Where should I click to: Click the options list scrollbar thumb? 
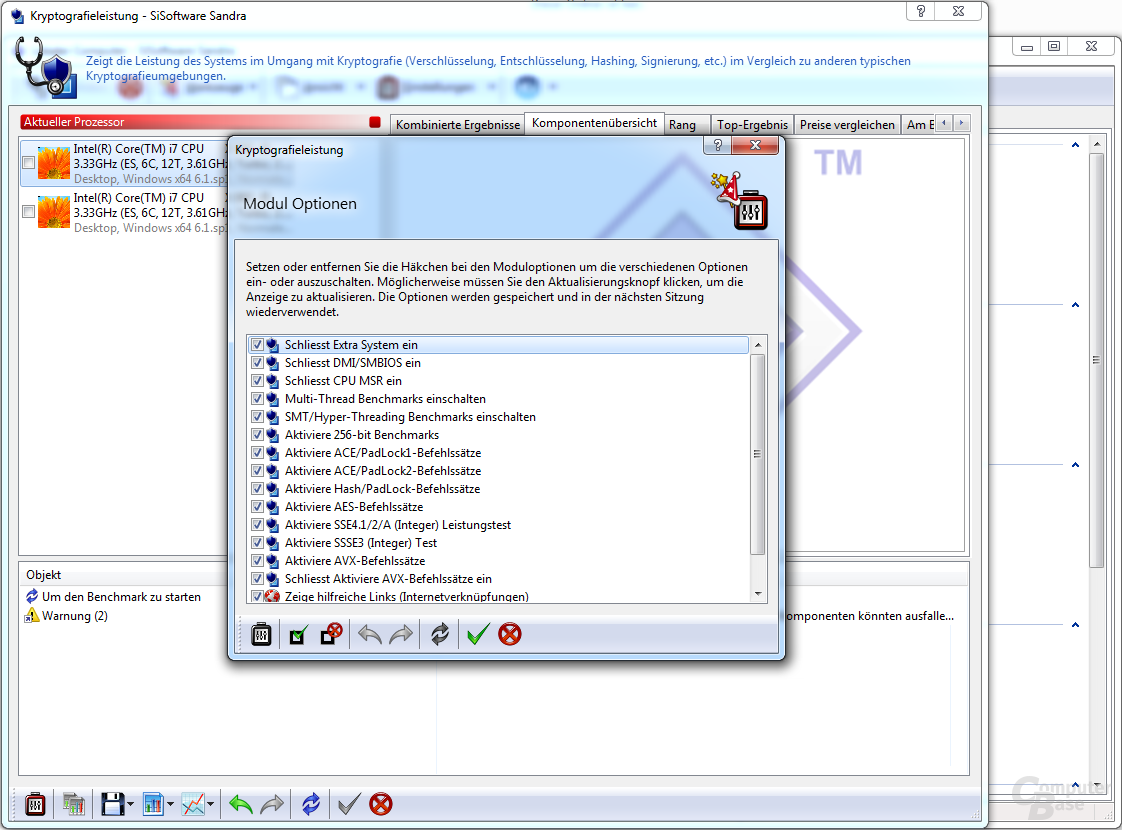tap(758, 454)
